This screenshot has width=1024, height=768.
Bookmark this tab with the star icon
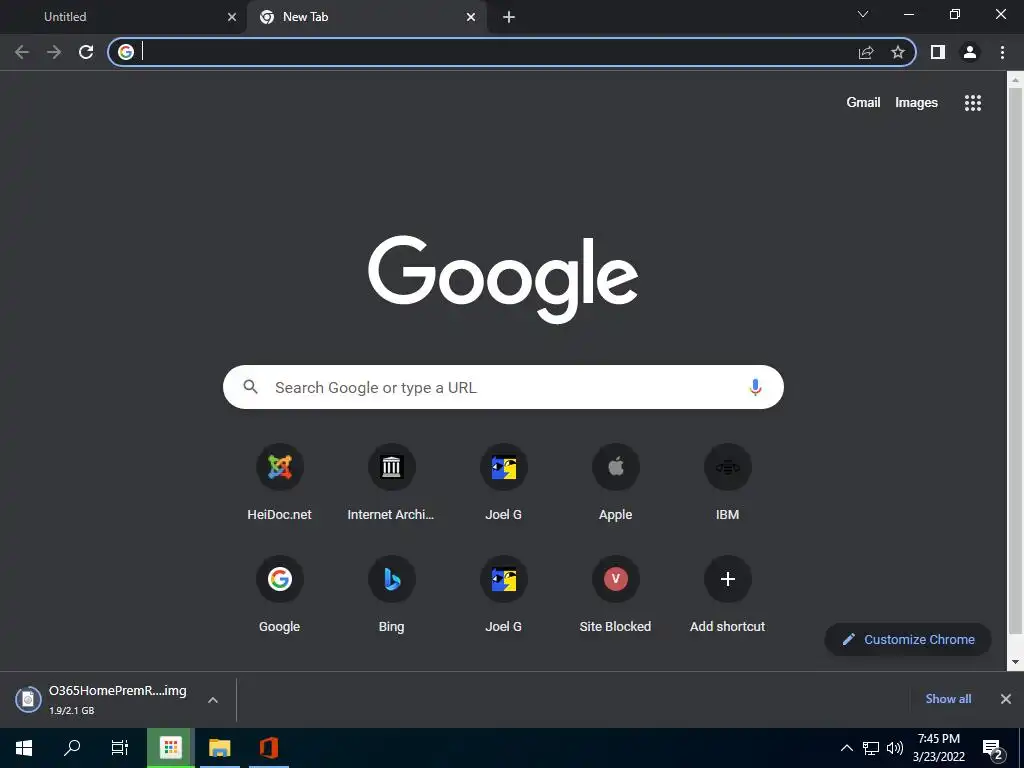coord(898,52)
